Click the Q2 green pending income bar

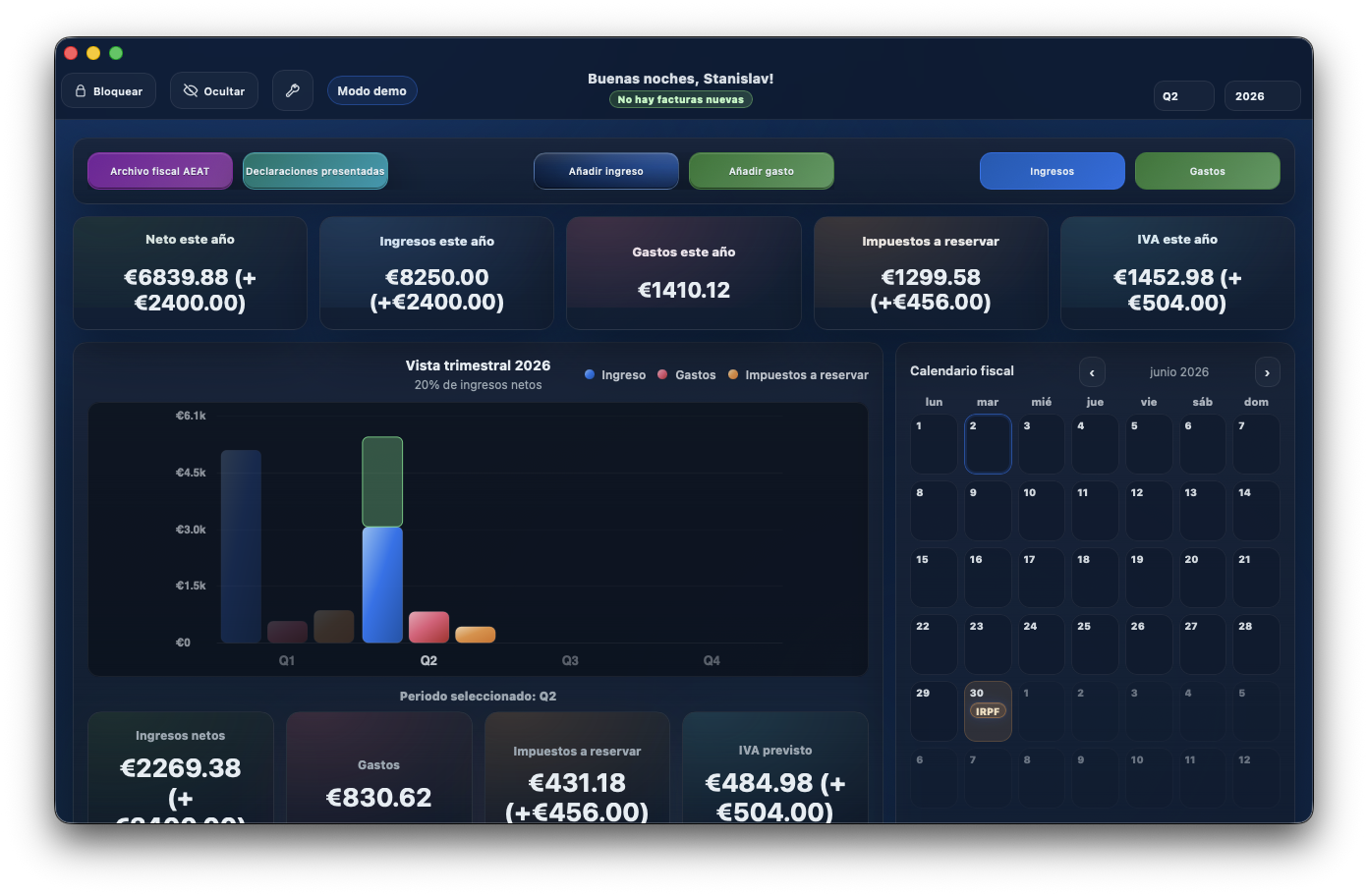(x=382, y=481)
